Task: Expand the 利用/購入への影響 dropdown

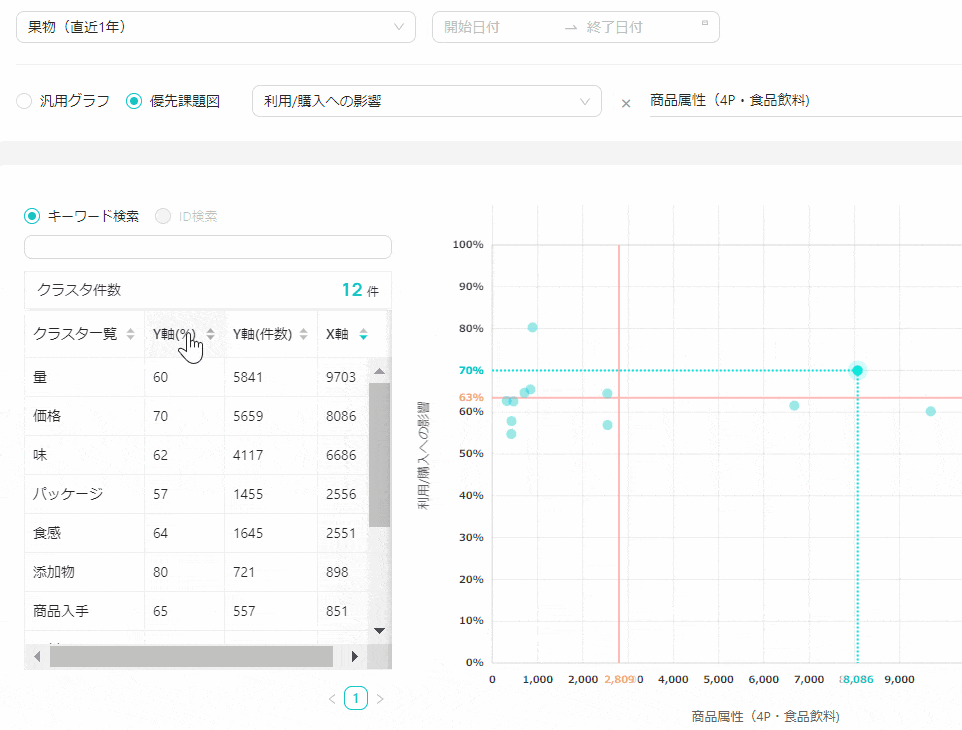Action: (426, 101)
